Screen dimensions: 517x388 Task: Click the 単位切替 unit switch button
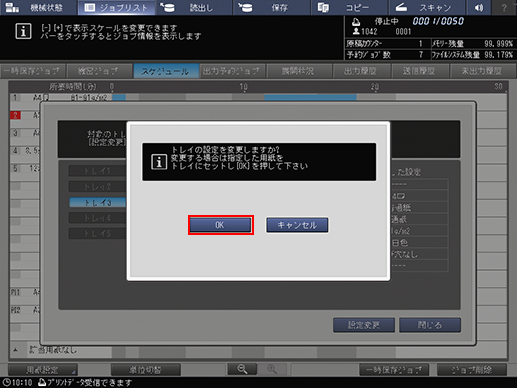(146, 370)
